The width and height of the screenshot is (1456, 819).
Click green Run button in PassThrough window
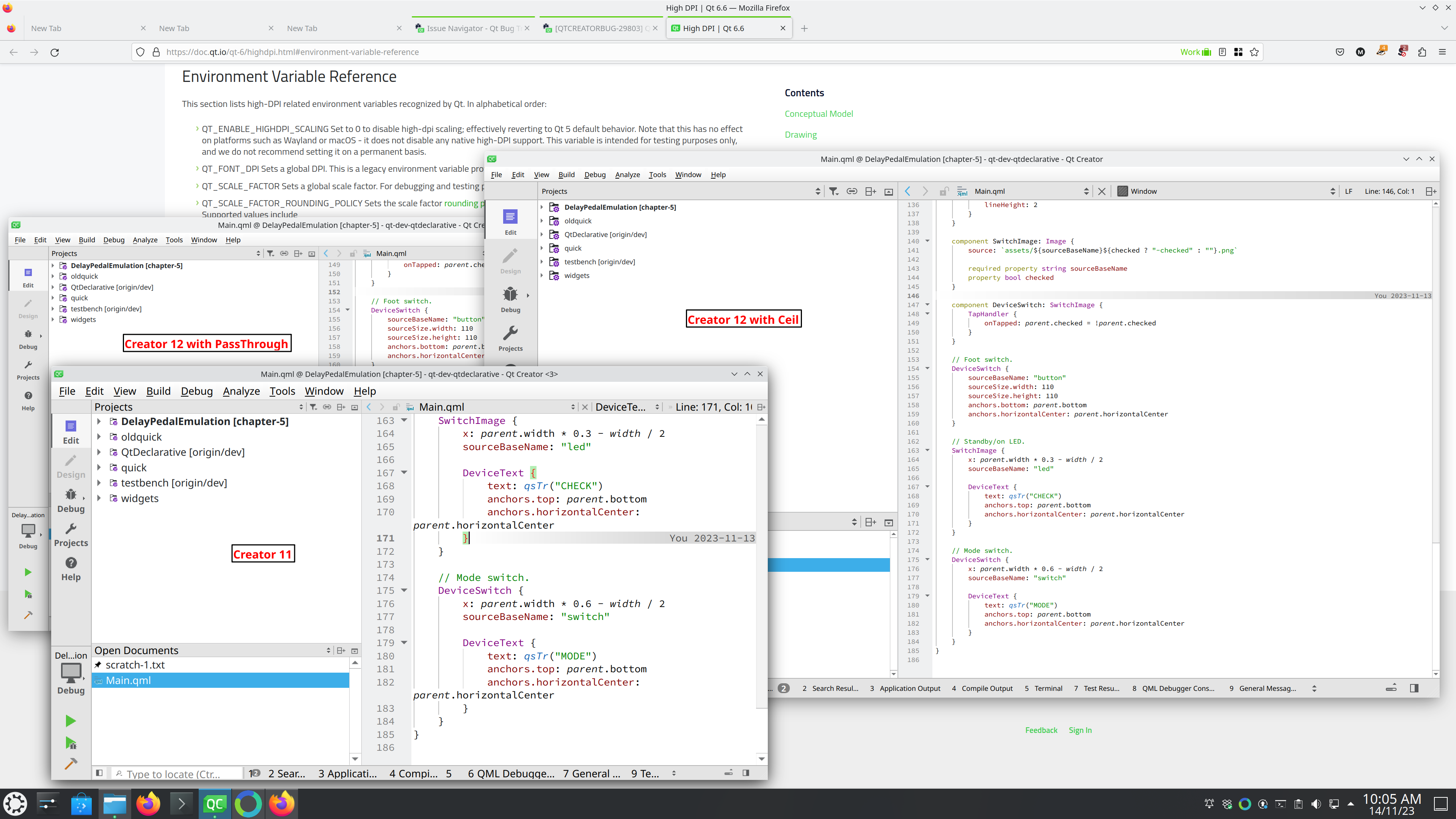(x=28, y=572)
